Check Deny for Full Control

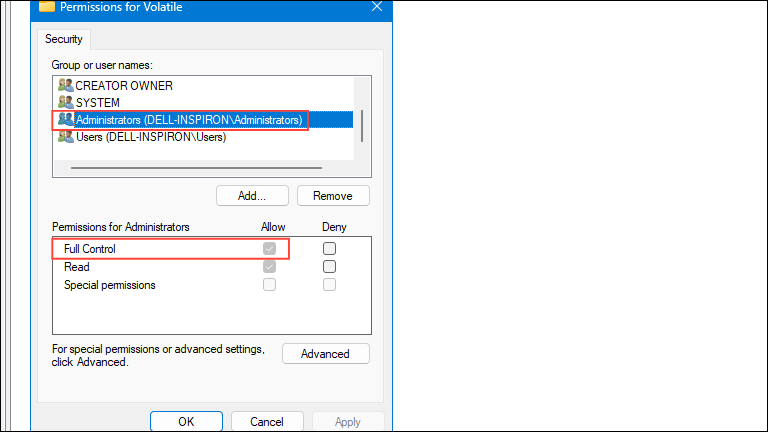point(330,249)
